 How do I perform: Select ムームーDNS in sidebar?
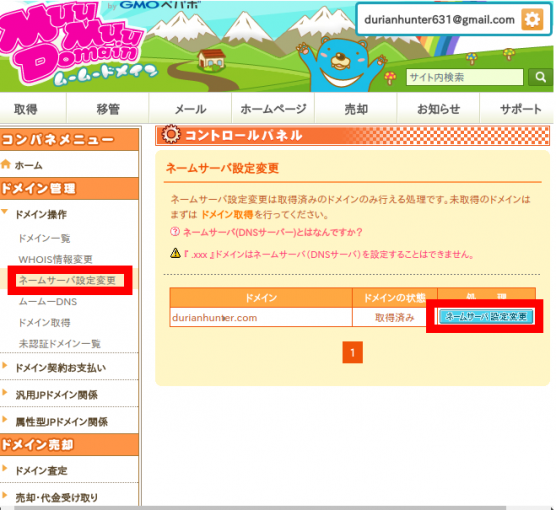pos(48,301)
